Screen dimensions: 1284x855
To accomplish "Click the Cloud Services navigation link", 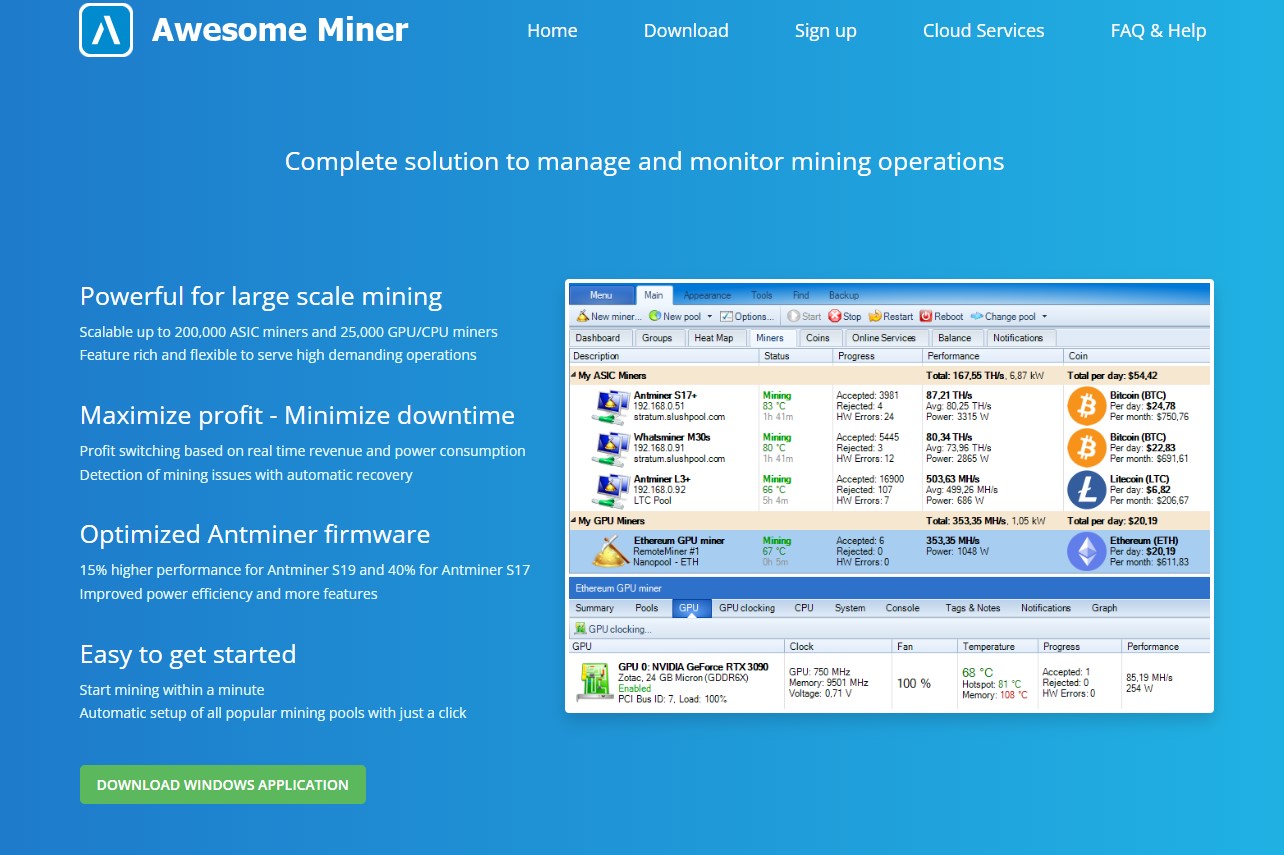I will click(984, 31).
